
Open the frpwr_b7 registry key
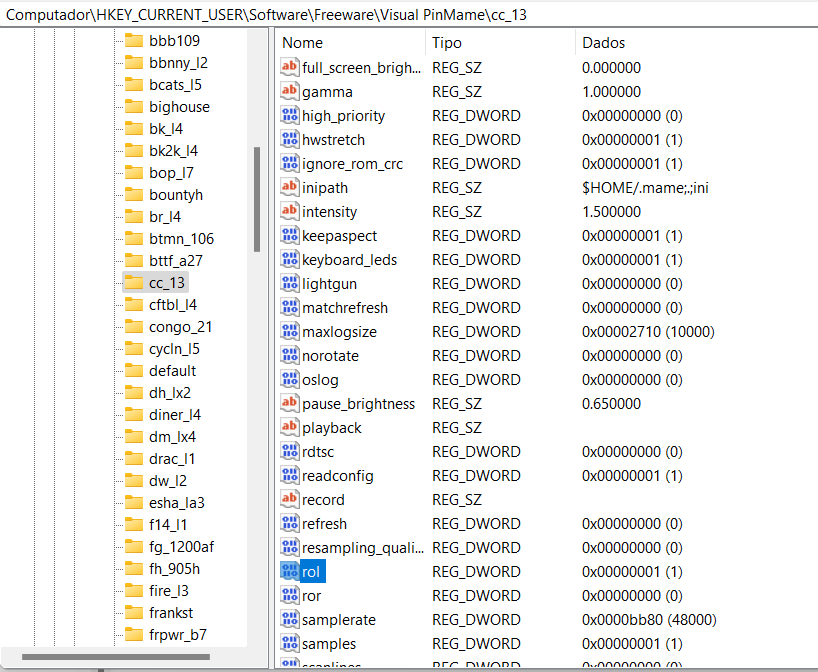click(178, 635)
